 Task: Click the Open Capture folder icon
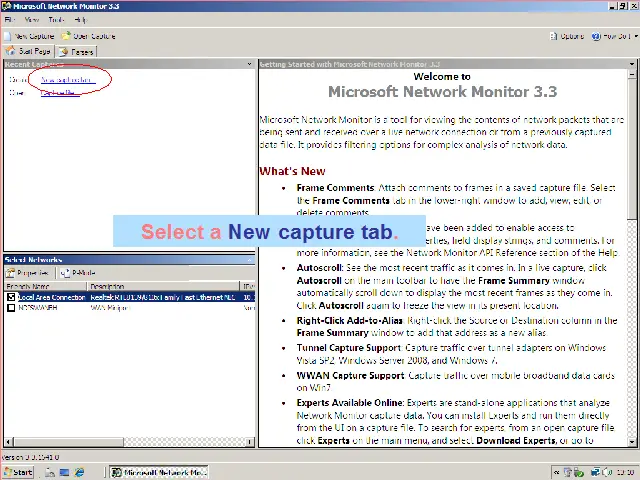(x=66, y=36)
